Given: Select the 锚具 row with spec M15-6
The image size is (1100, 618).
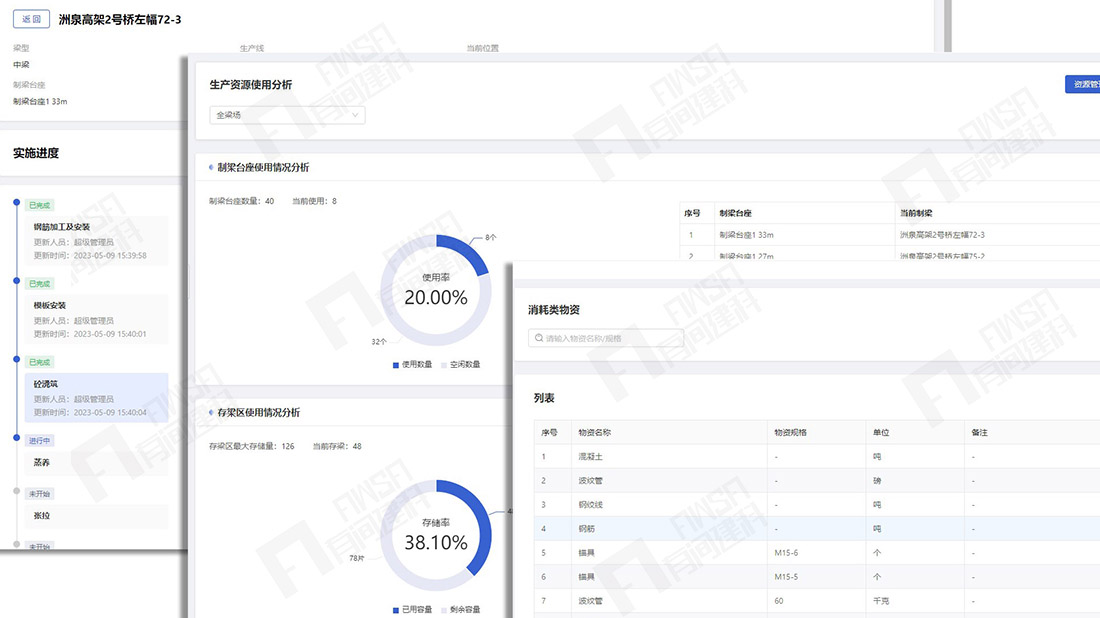Looking at the screenshot, I should [817, 553].
